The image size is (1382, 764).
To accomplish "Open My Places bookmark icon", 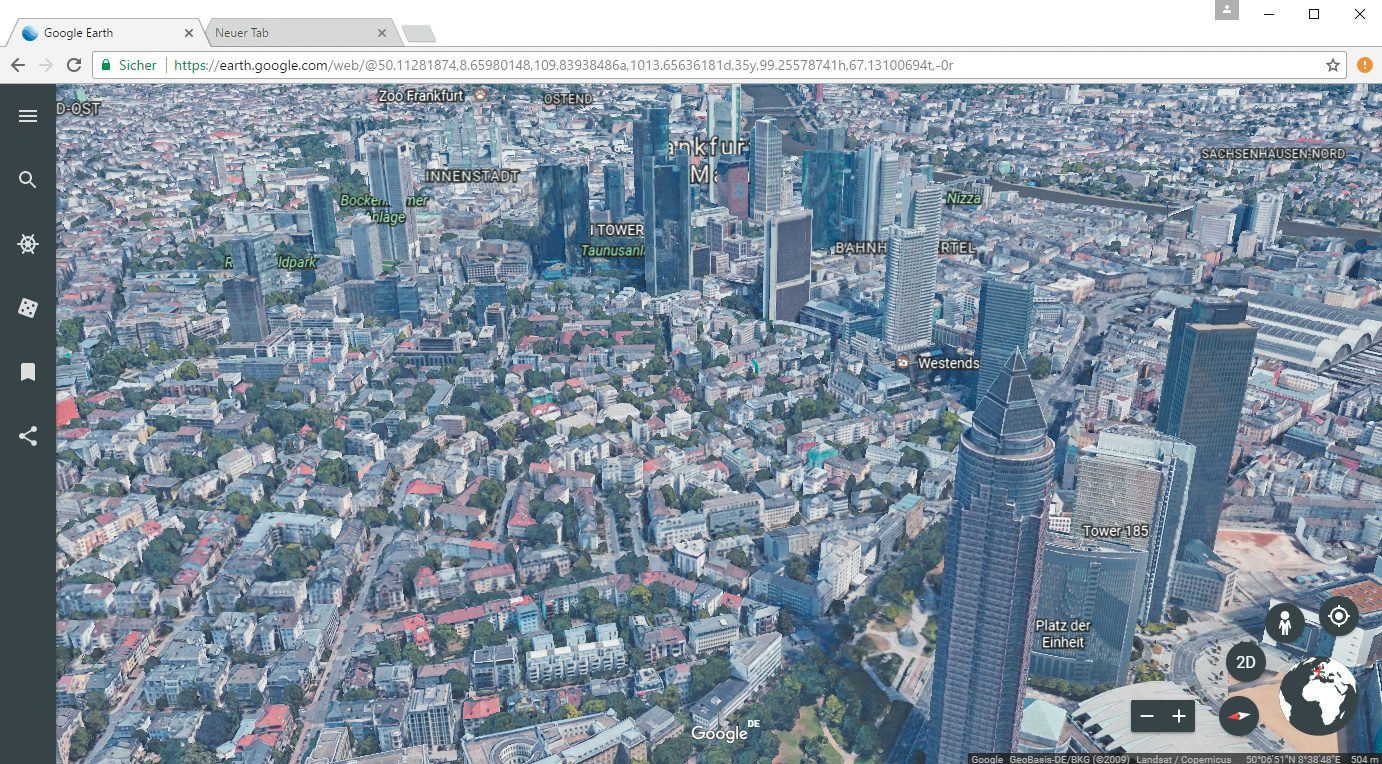I will click(28, 372).
